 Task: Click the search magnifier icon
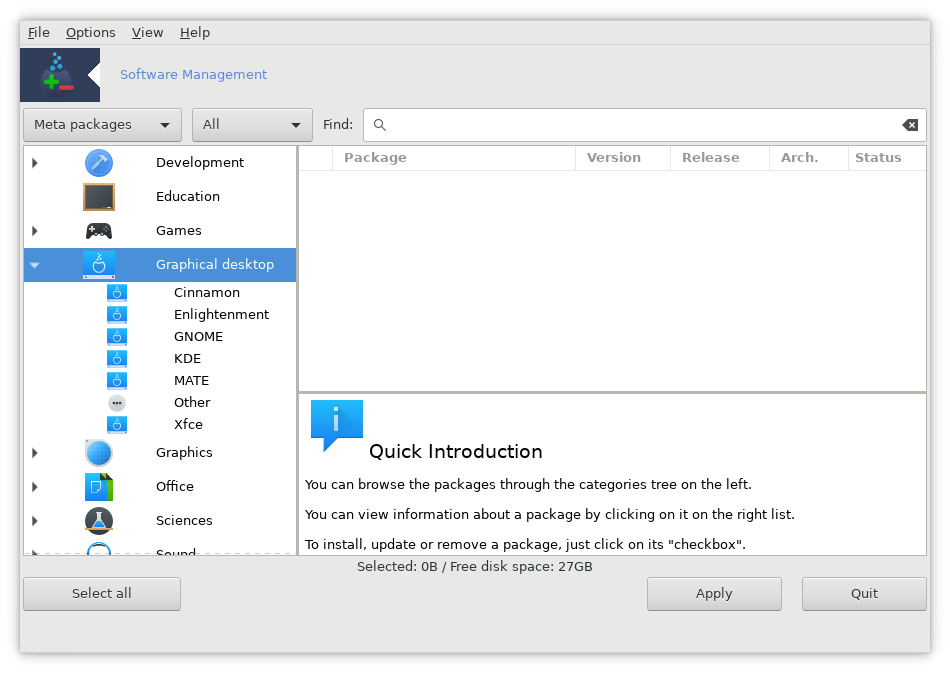(x=380, y=125)
